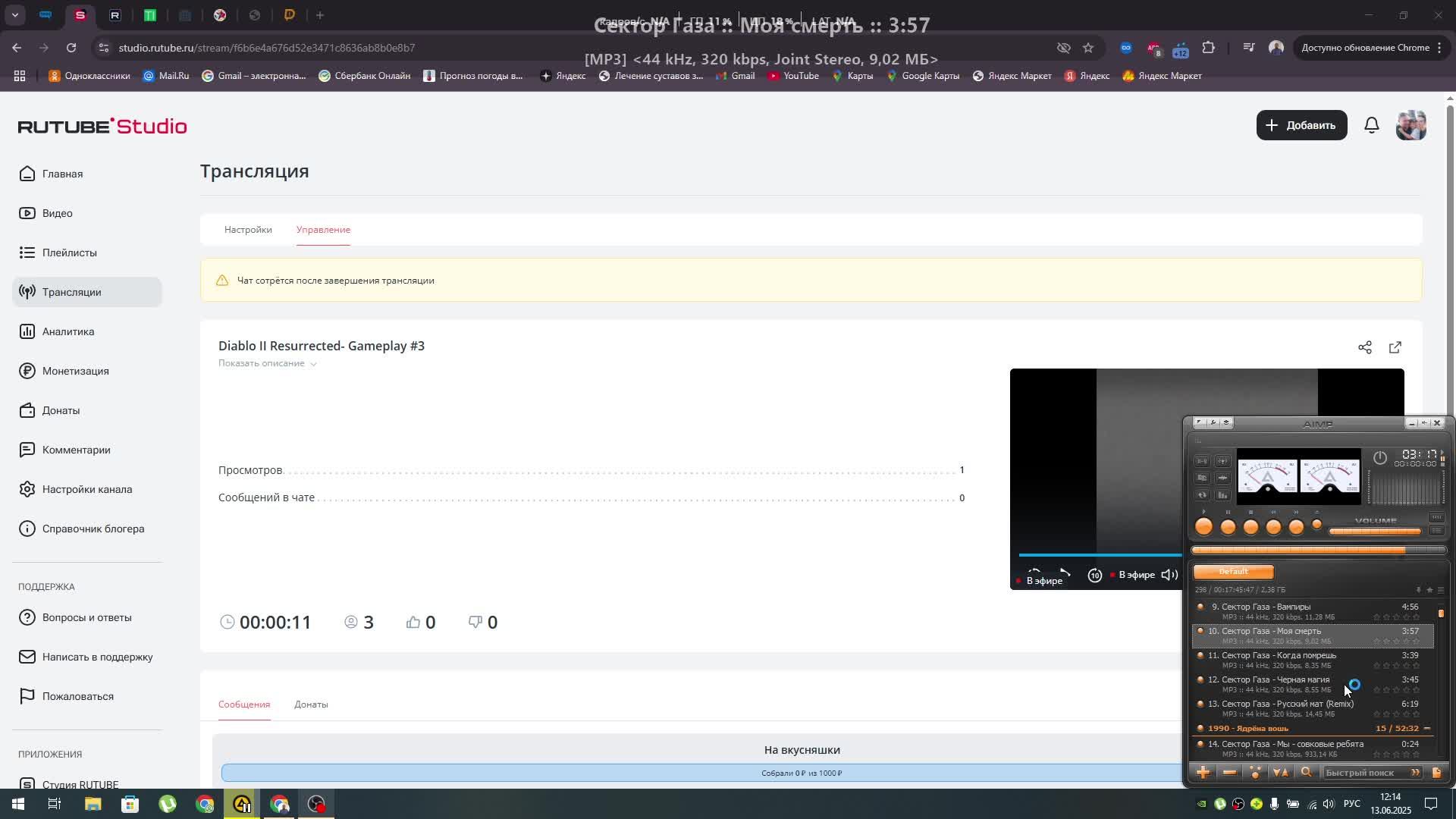Select track 11 Когда помрешь

click(1313, 660)
